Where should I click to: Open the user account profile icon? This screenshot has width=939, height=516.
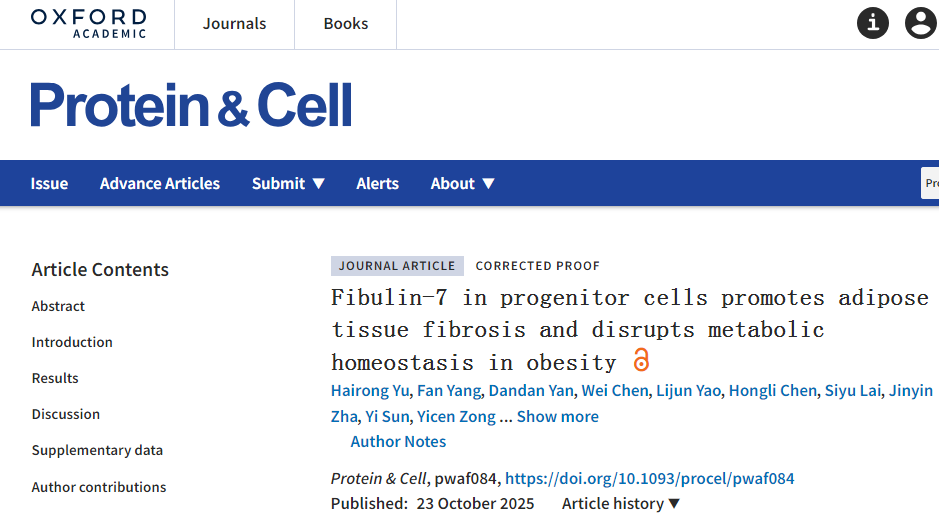pos(920,23)
